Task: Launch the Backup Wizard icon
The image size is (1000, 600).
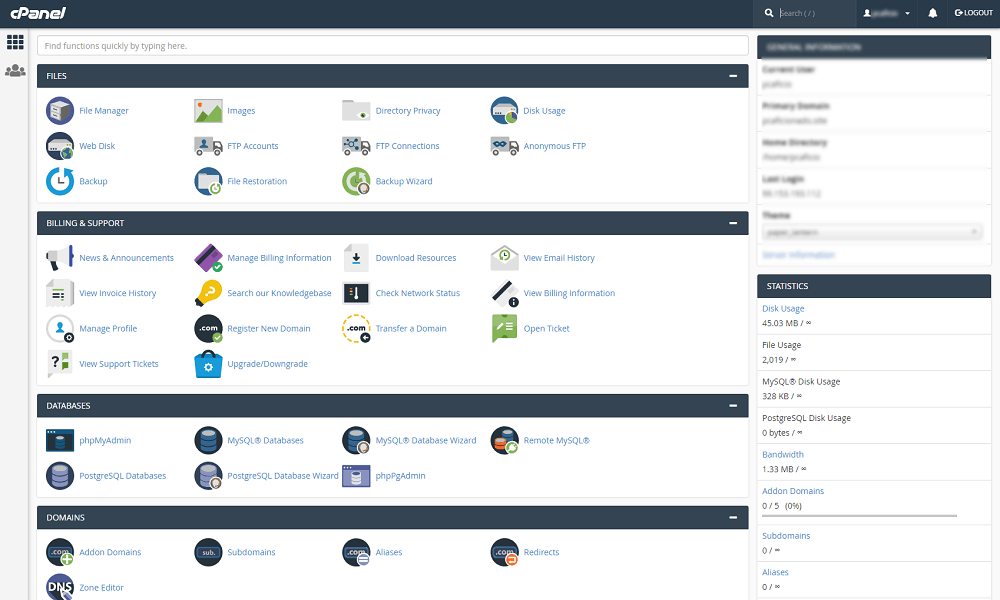Action: (x=356, y=181)
